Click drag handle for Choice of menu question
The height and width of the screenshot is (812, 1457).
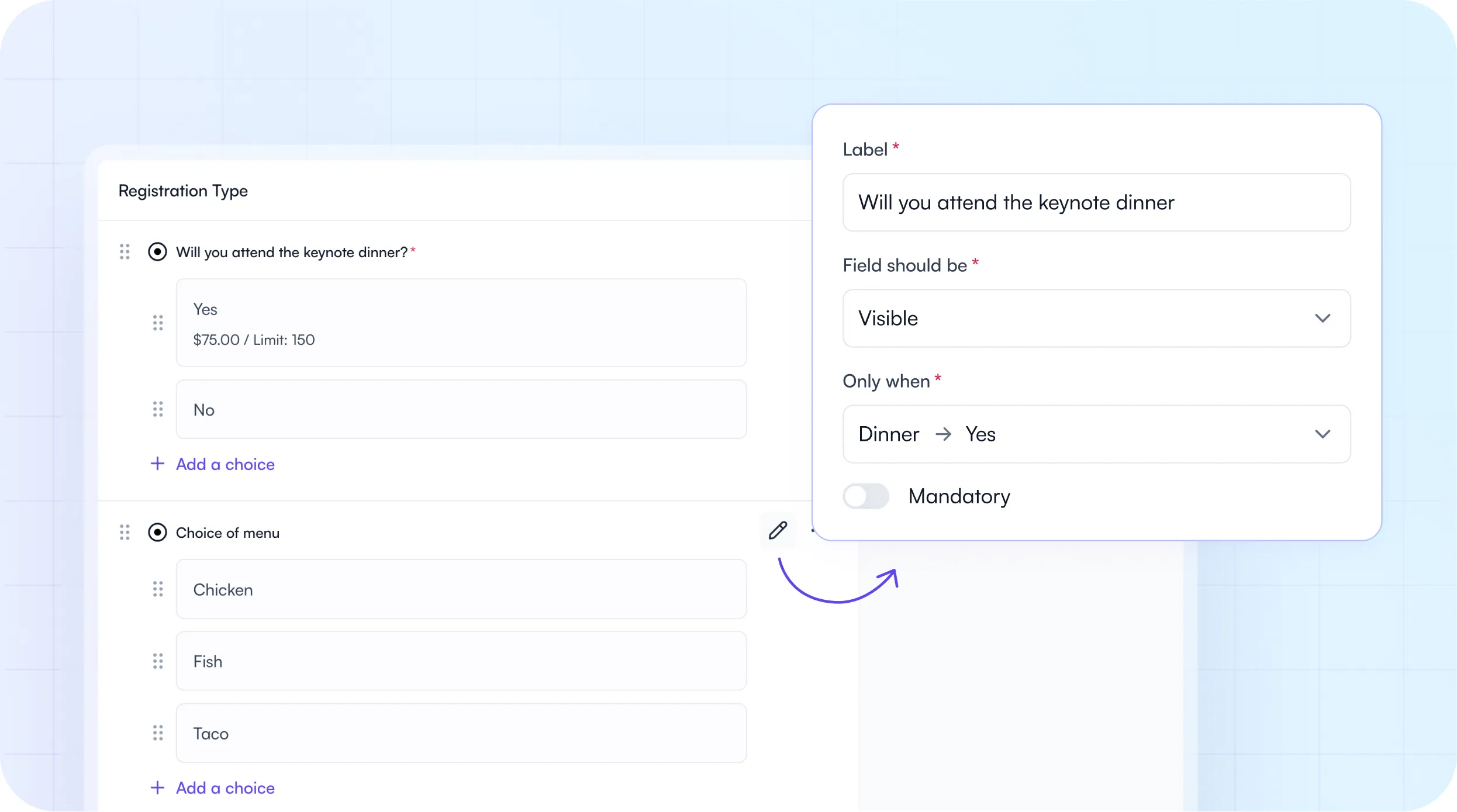tap(125, 533)
